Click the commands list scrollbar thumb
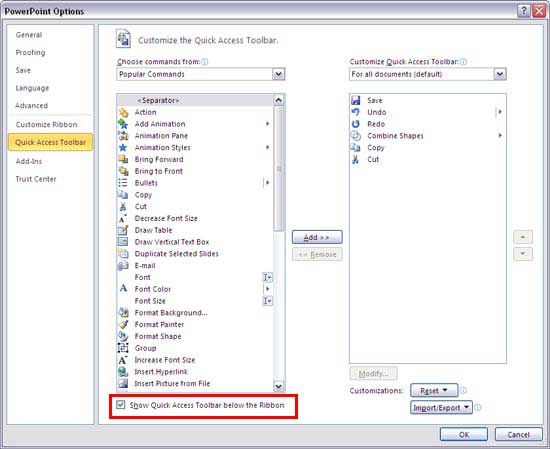 click(279, 169)
